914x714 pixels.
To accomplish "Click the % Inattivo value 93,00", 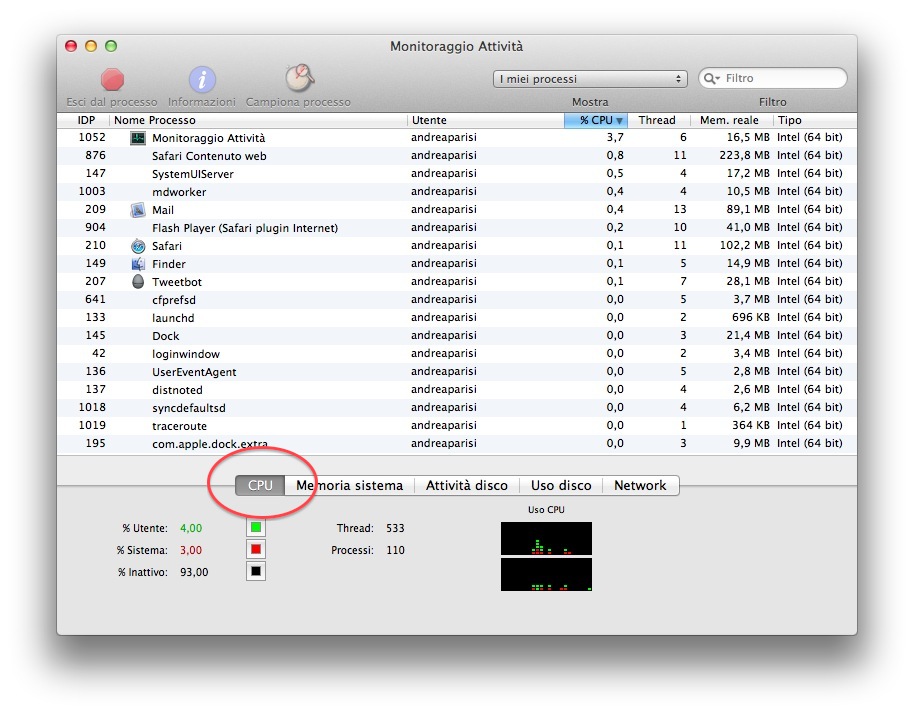I will point(194,572).
